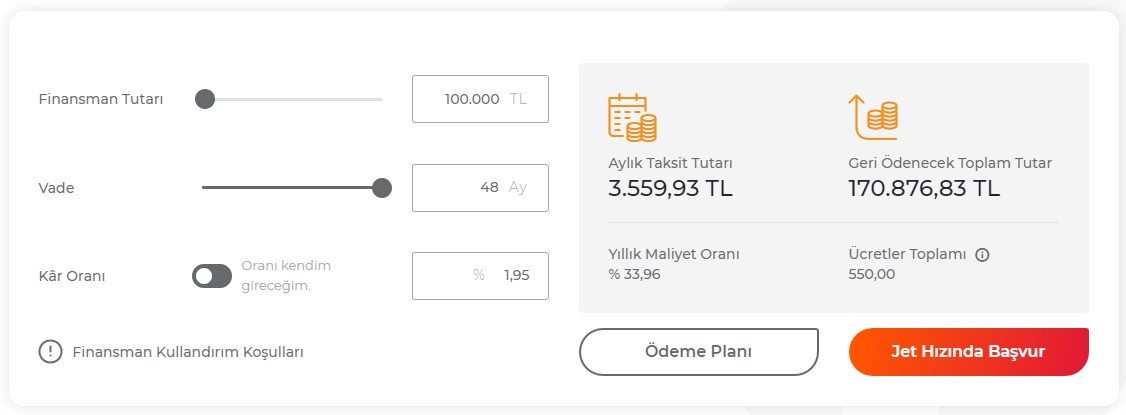
Task: Open the Ücretler Toplamı info icon
Action: (982, 255)
